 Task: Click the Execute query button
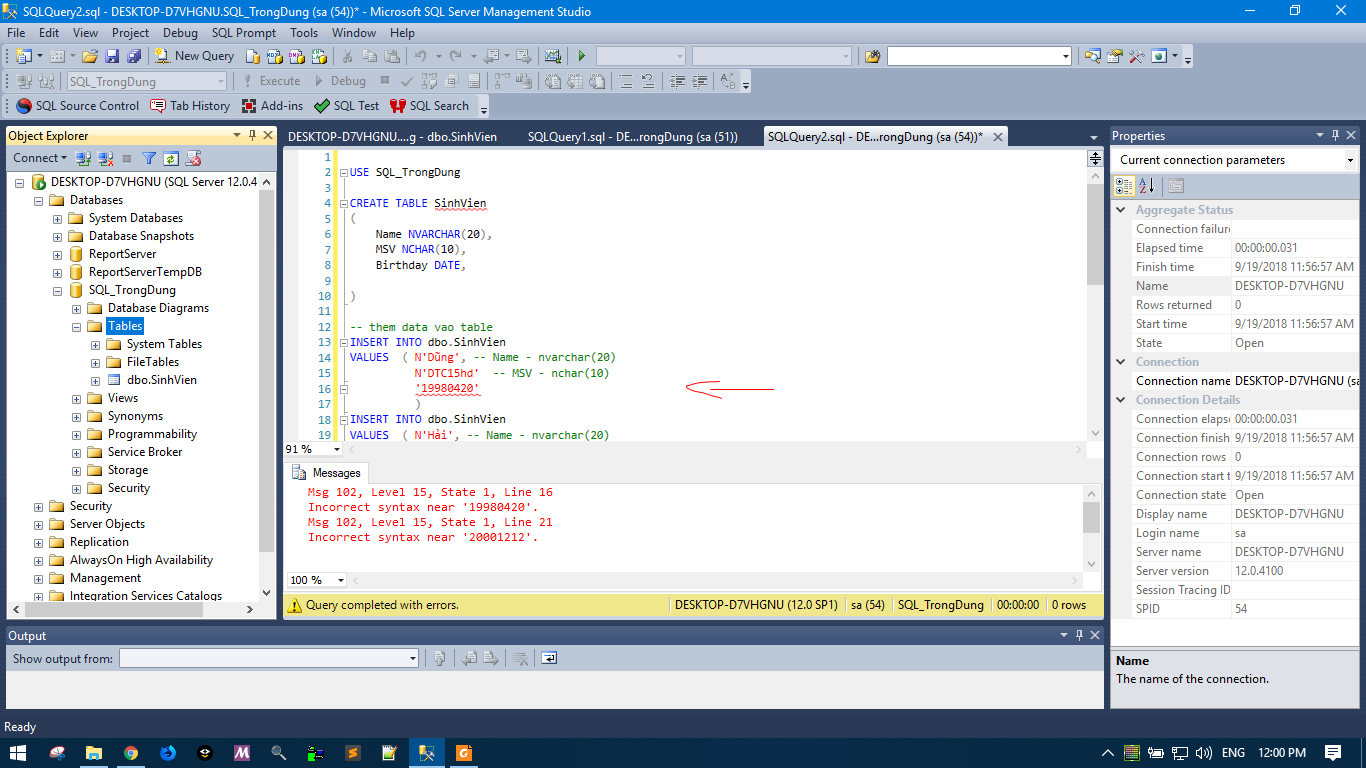(271, 81)
